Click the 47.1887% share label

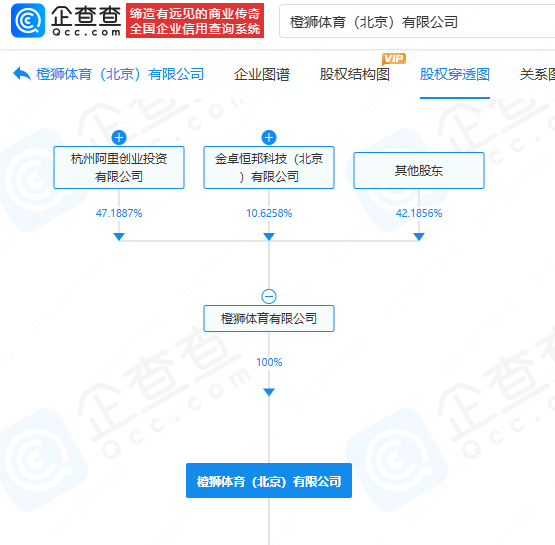[119, 213]
